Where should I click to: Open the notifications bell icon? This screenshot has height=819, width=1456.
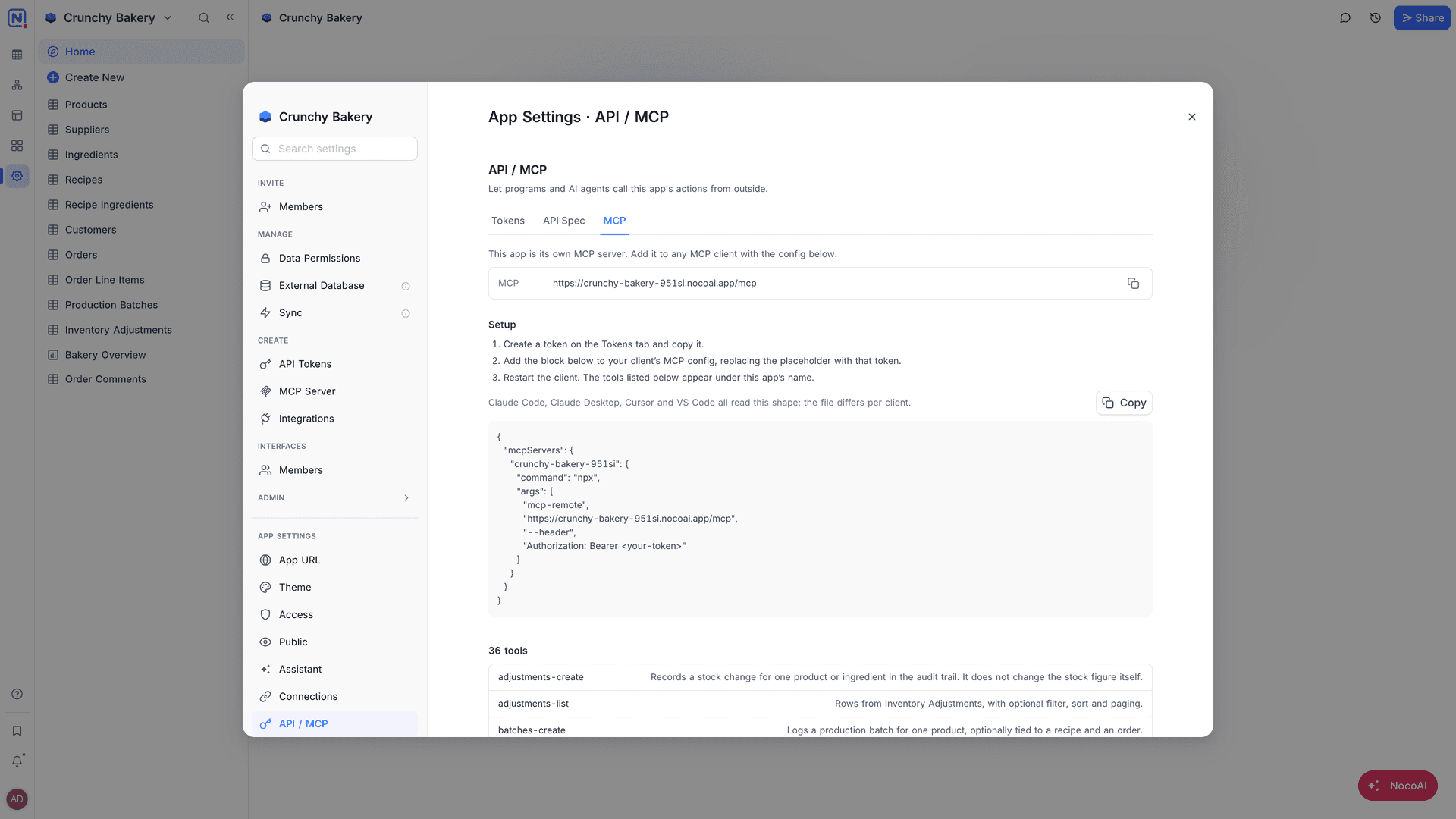pyautogui.click(x=17, y=761)
